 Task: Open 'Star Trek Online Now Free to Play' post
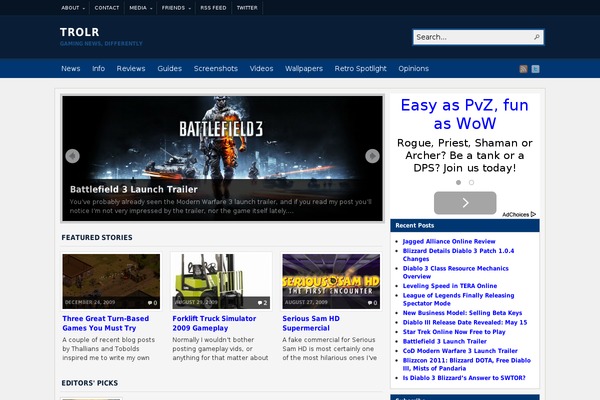(x=454, y=332)
